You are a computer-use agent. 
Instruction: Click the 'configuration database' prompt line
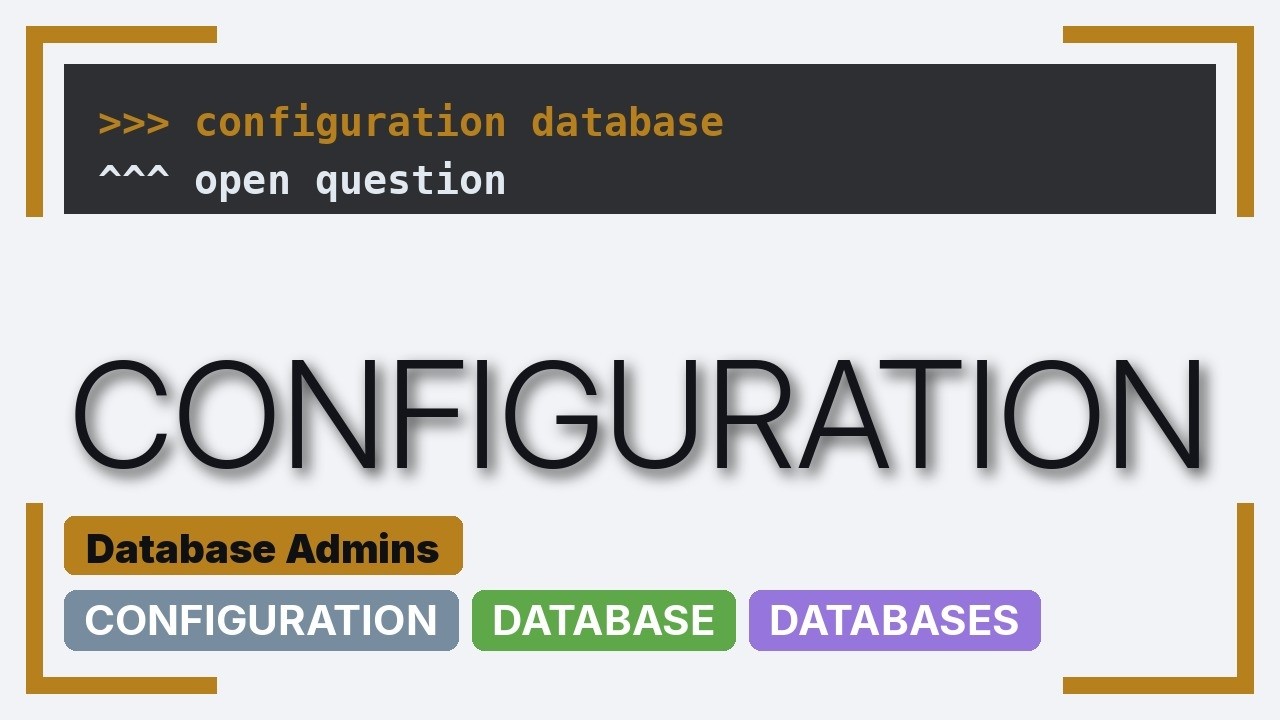tap(411, 122)
